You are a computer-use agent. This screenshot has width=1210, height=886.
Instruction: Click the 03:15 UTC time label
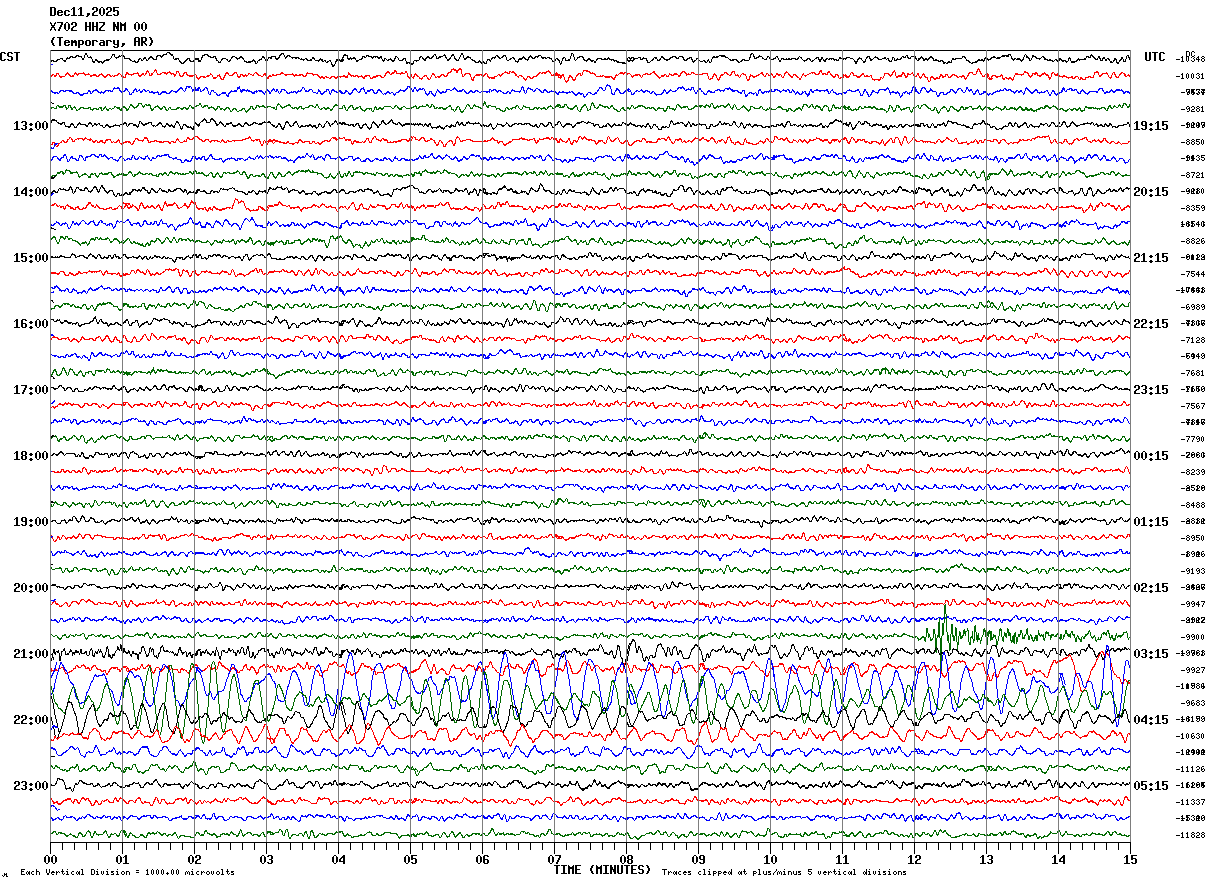pos(1150,654)
